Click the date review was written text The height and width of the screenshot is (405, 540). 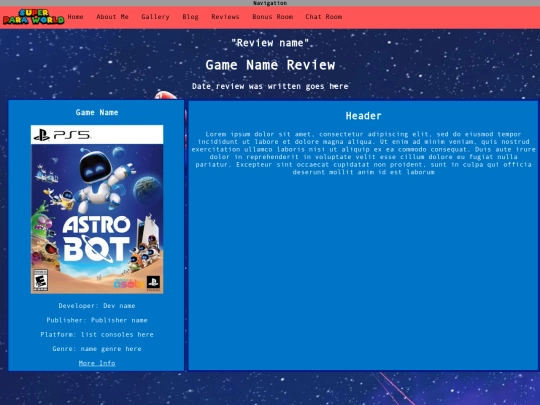(270, 86)
